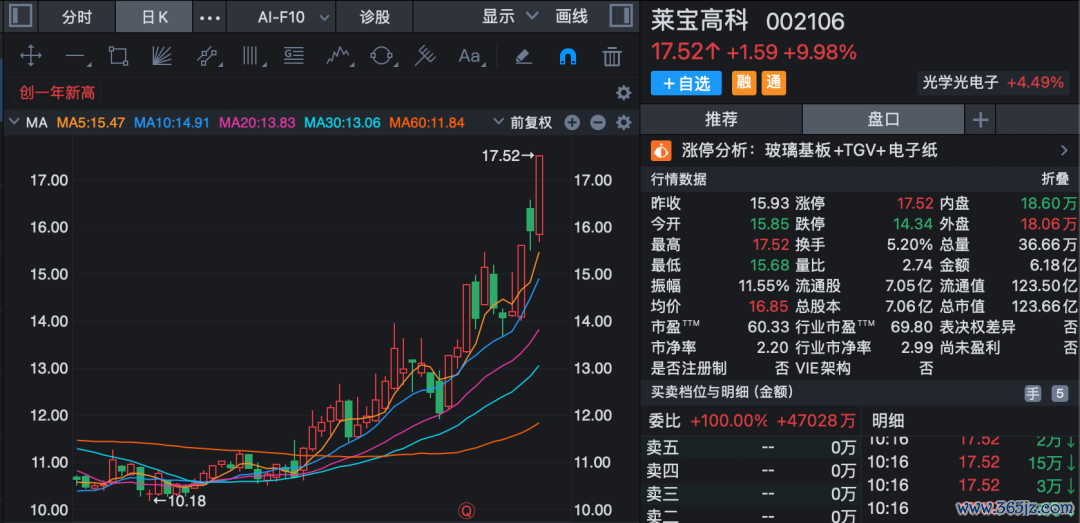Select the move/pan crosshair tool
Screen dimensions: 1080x523
[31, 56]
